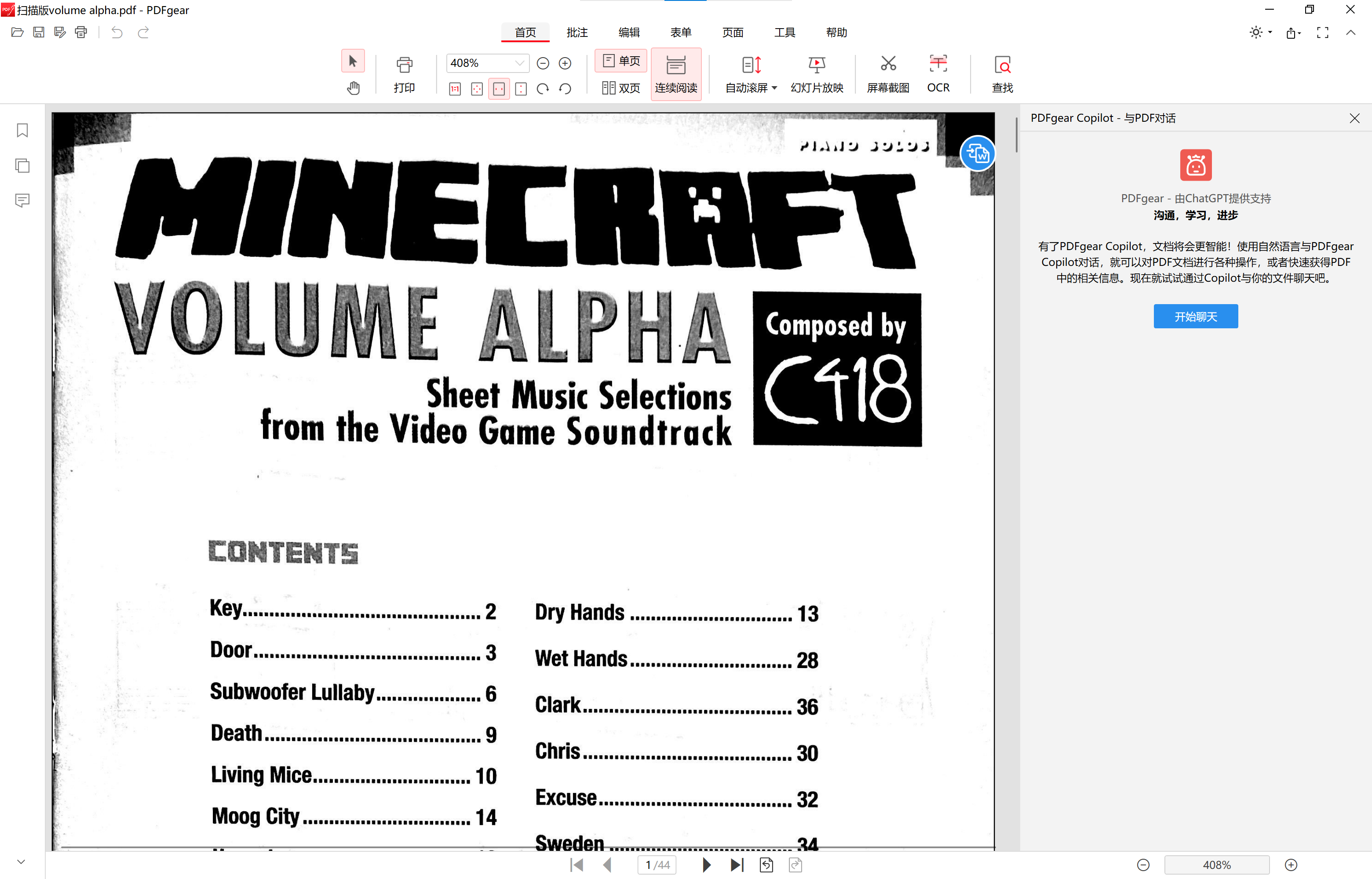
Task: Undo the last action
Action: click(x=117, y=33)
